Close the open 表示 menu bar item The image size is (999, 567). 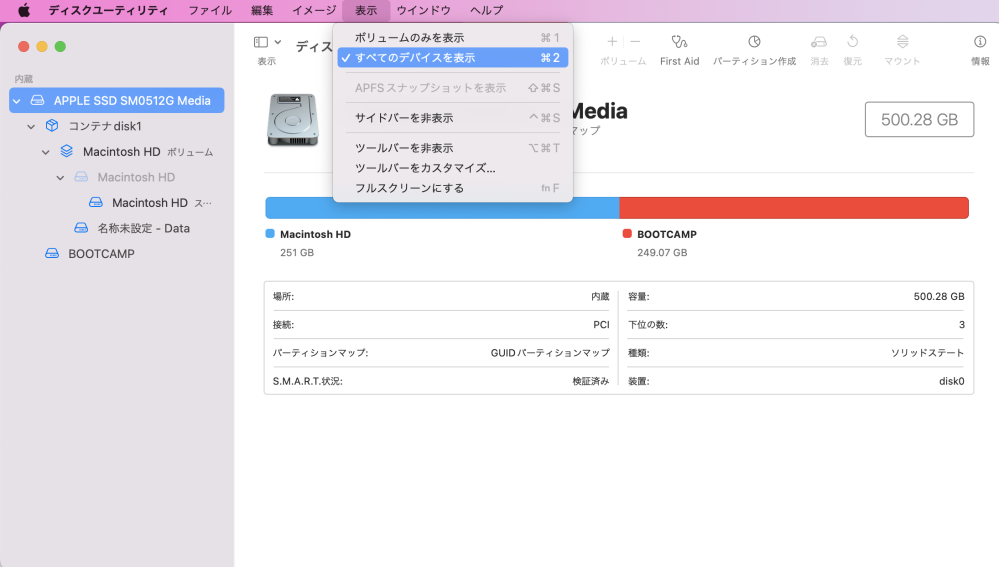click(366, 10)
